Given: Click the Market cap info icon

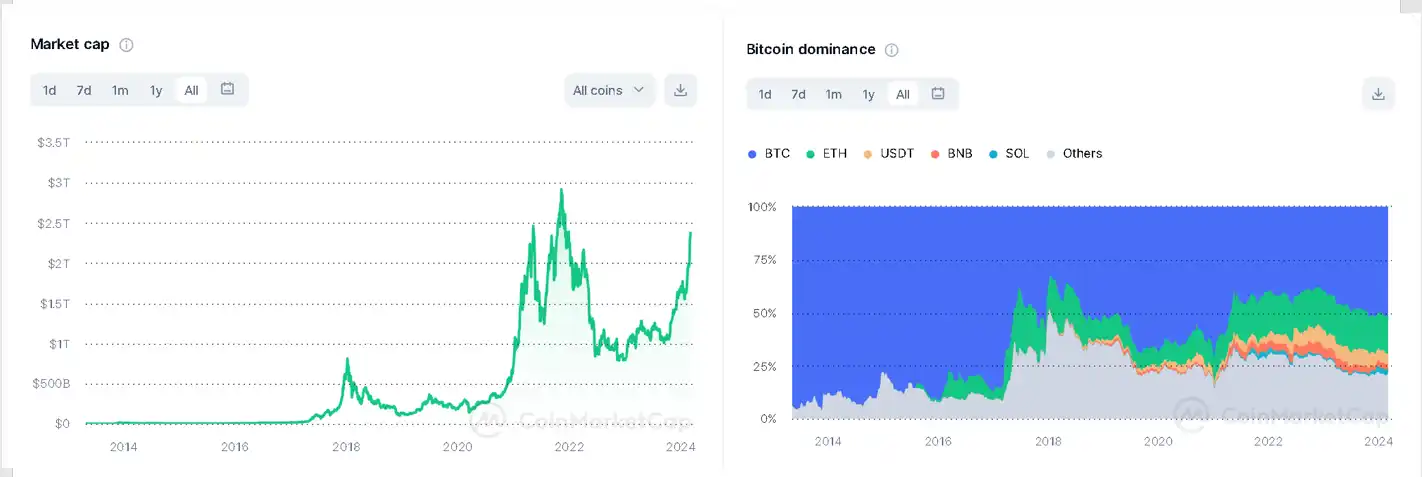Looking at the screenshot, I should [x=126, y=45].
